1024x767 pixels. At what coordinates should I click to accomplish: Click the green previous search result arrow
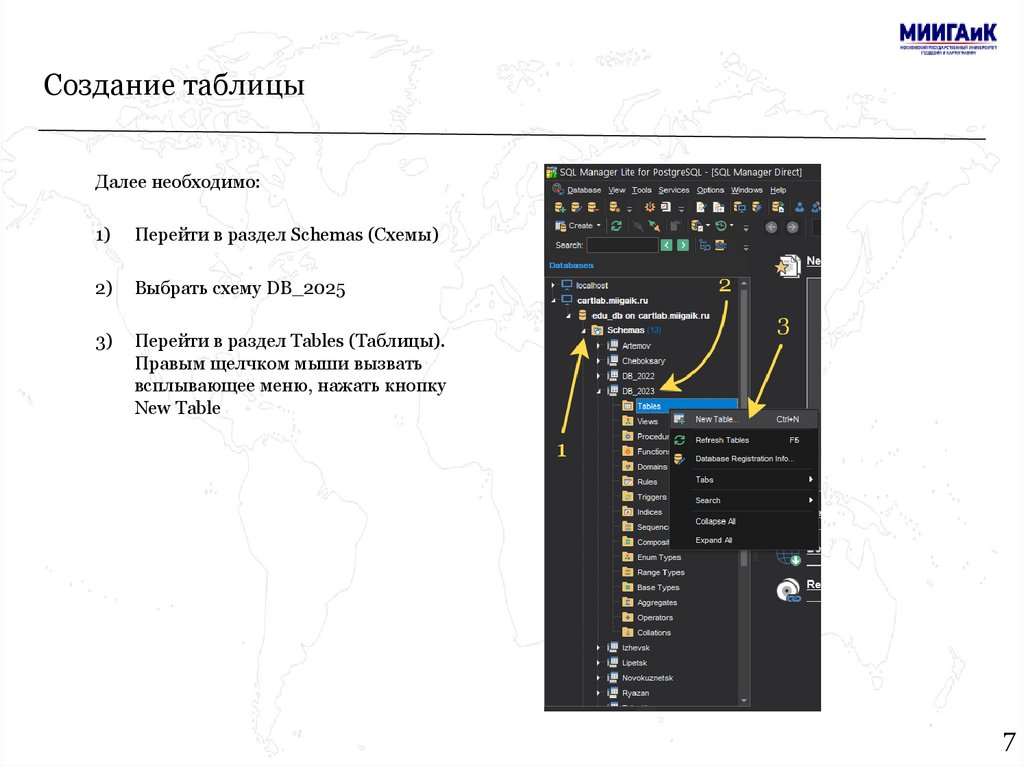pos(666,245)
